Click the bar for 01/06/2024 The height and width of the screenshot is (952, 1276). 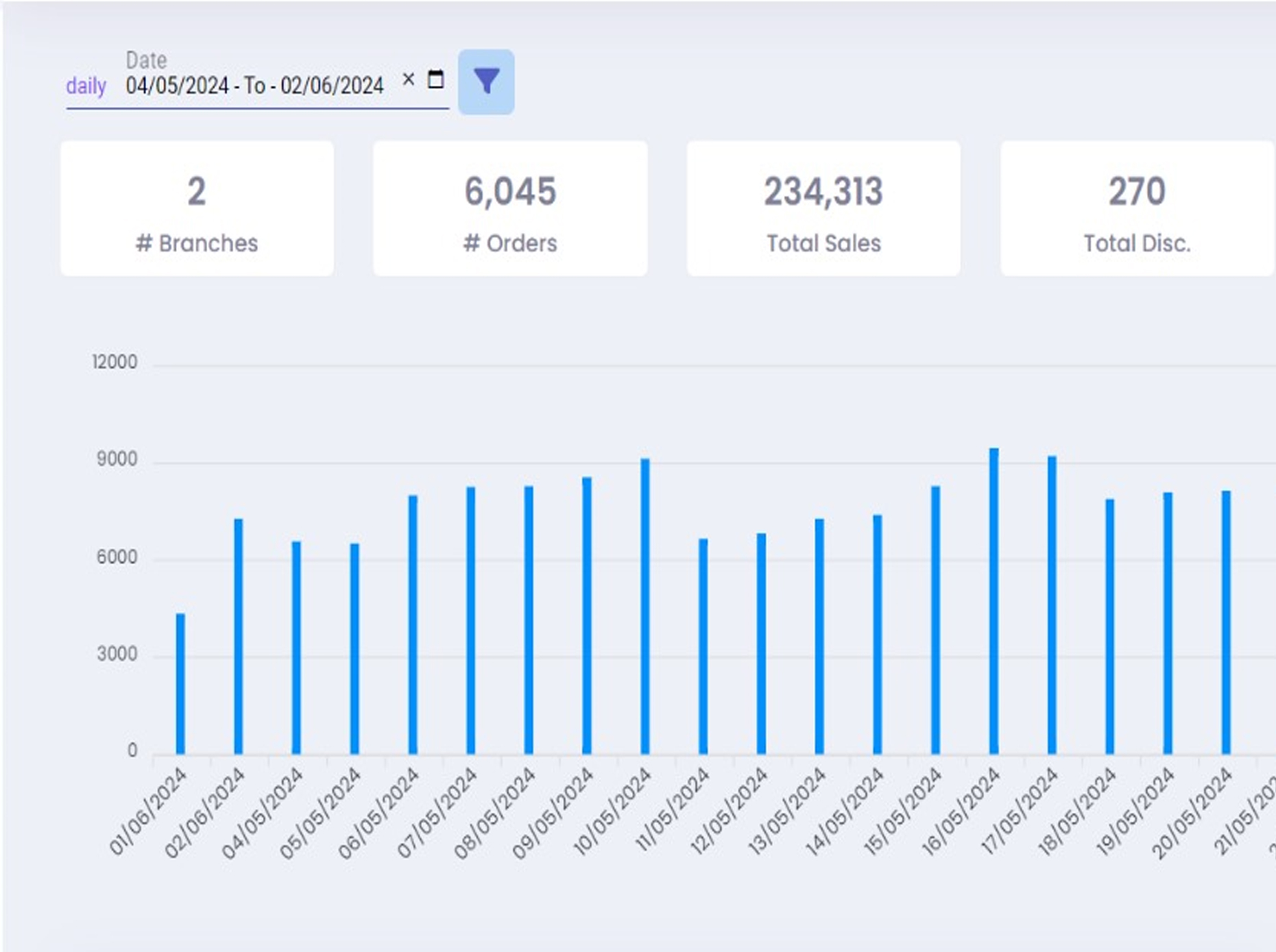[x=180, y=684]
